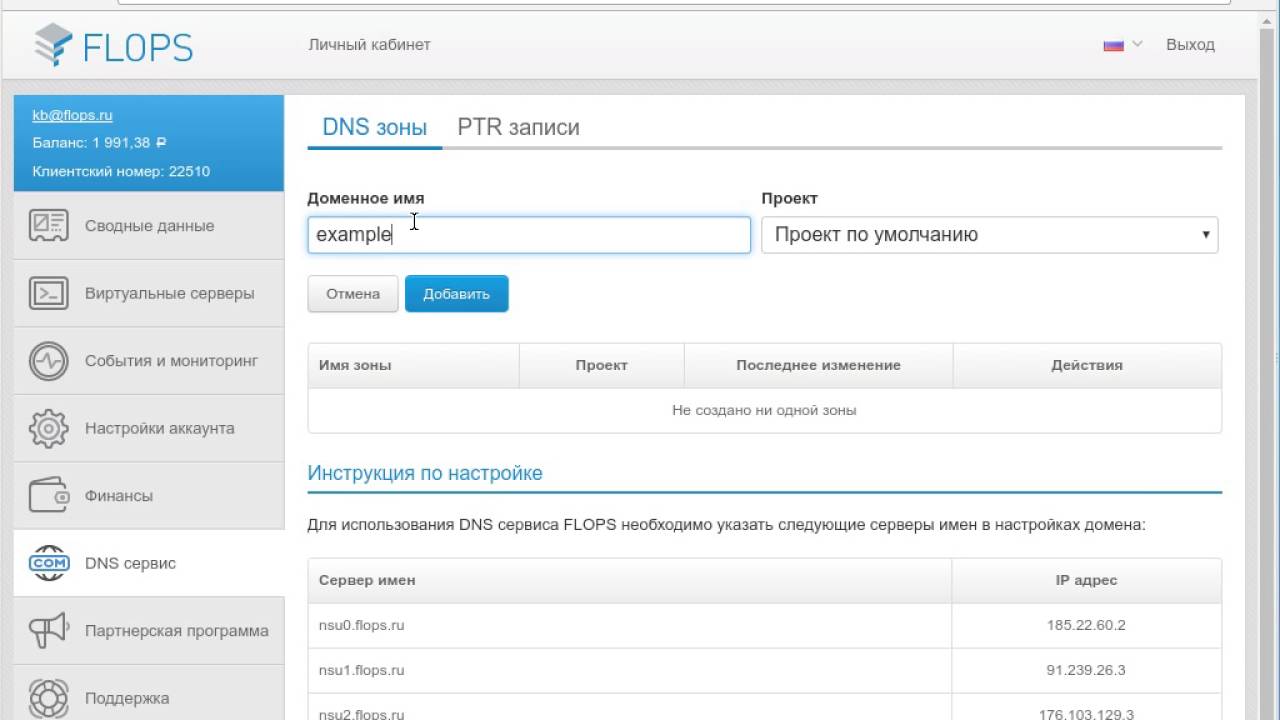The image size is (1280, 720).
Task: Click the Последнее изменение column header
Action: (x=818, y=365)
